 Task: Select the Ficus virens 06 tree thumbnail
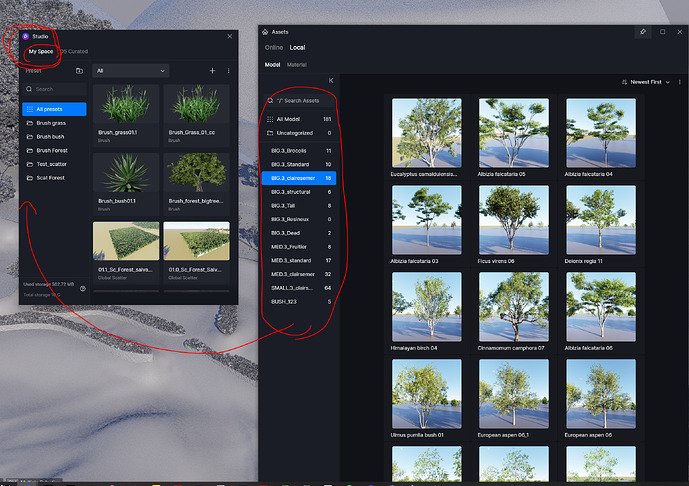[514, 218]
